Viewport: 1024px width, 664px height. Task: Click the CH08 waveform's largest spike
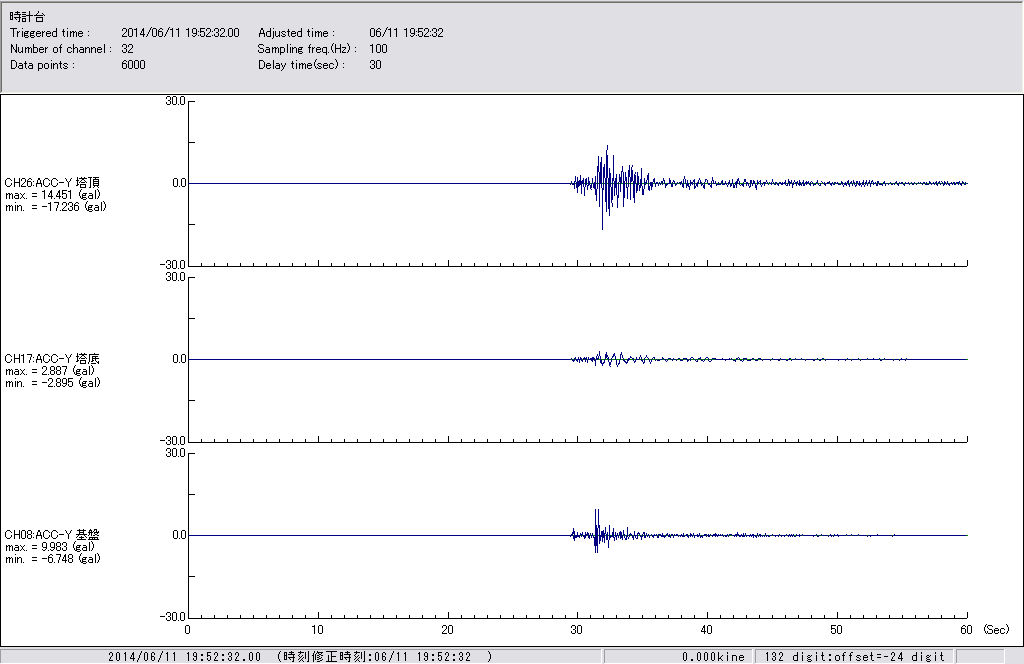point(596,511)
